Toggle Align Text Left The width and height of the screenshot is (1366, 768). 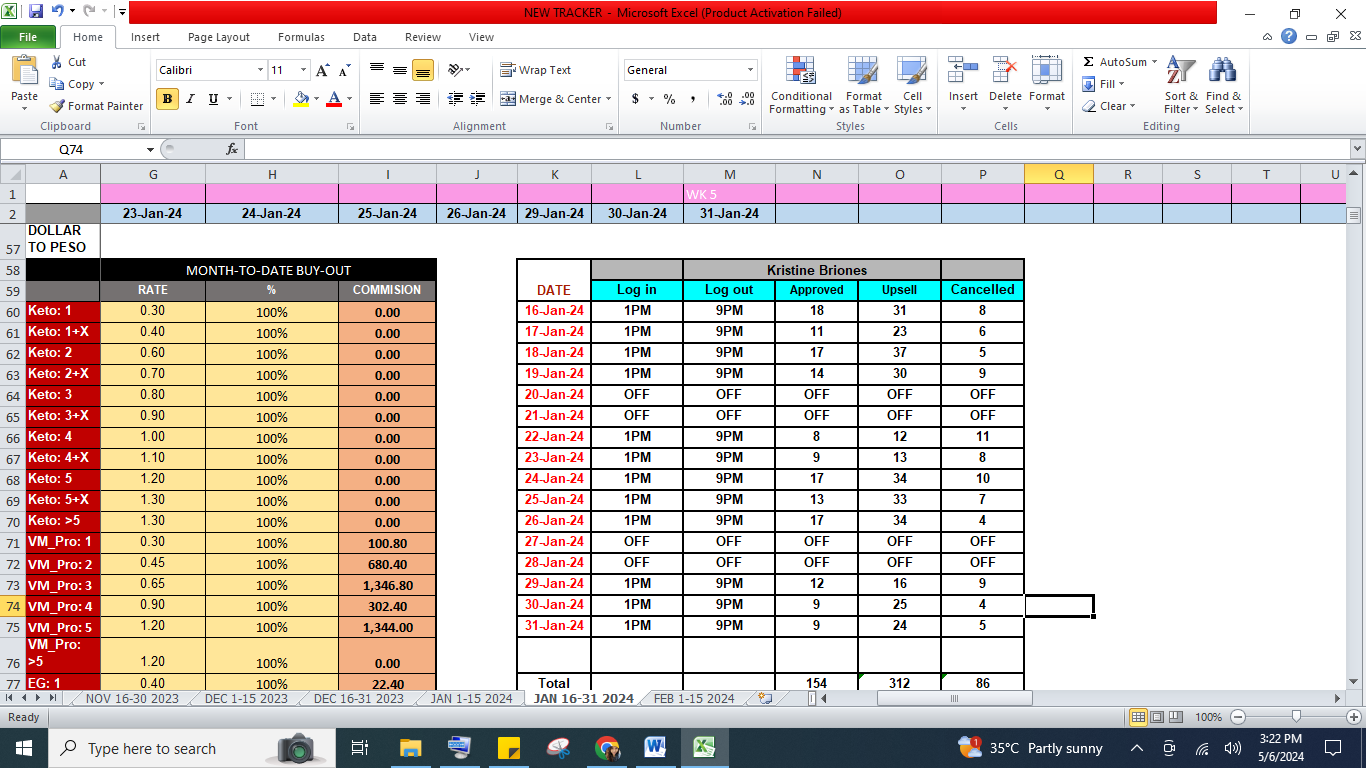(x=377, y=99)
